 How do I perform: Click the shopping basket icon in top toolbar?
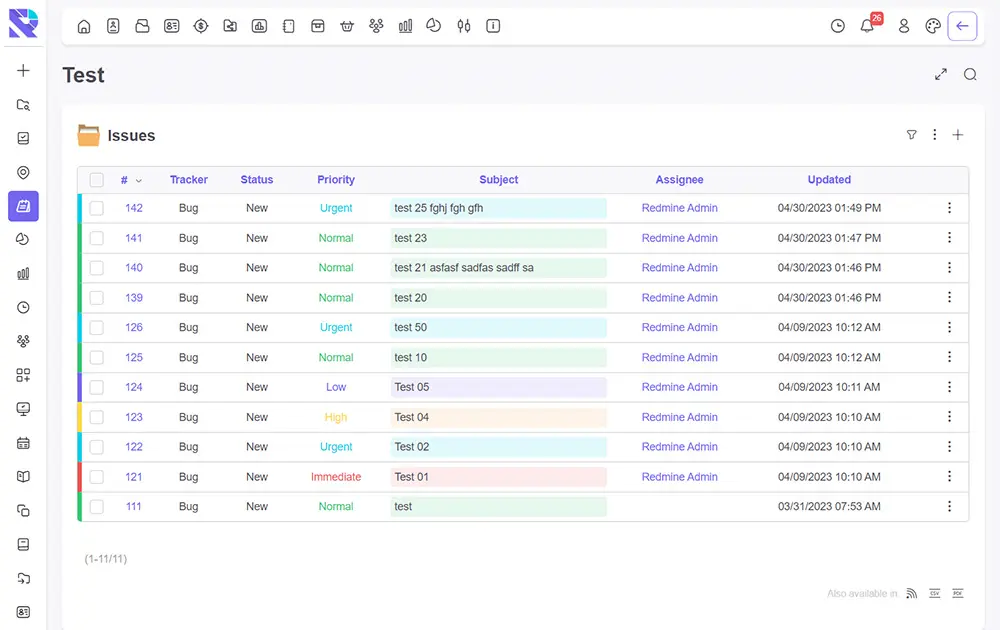(x=347, y=26)
